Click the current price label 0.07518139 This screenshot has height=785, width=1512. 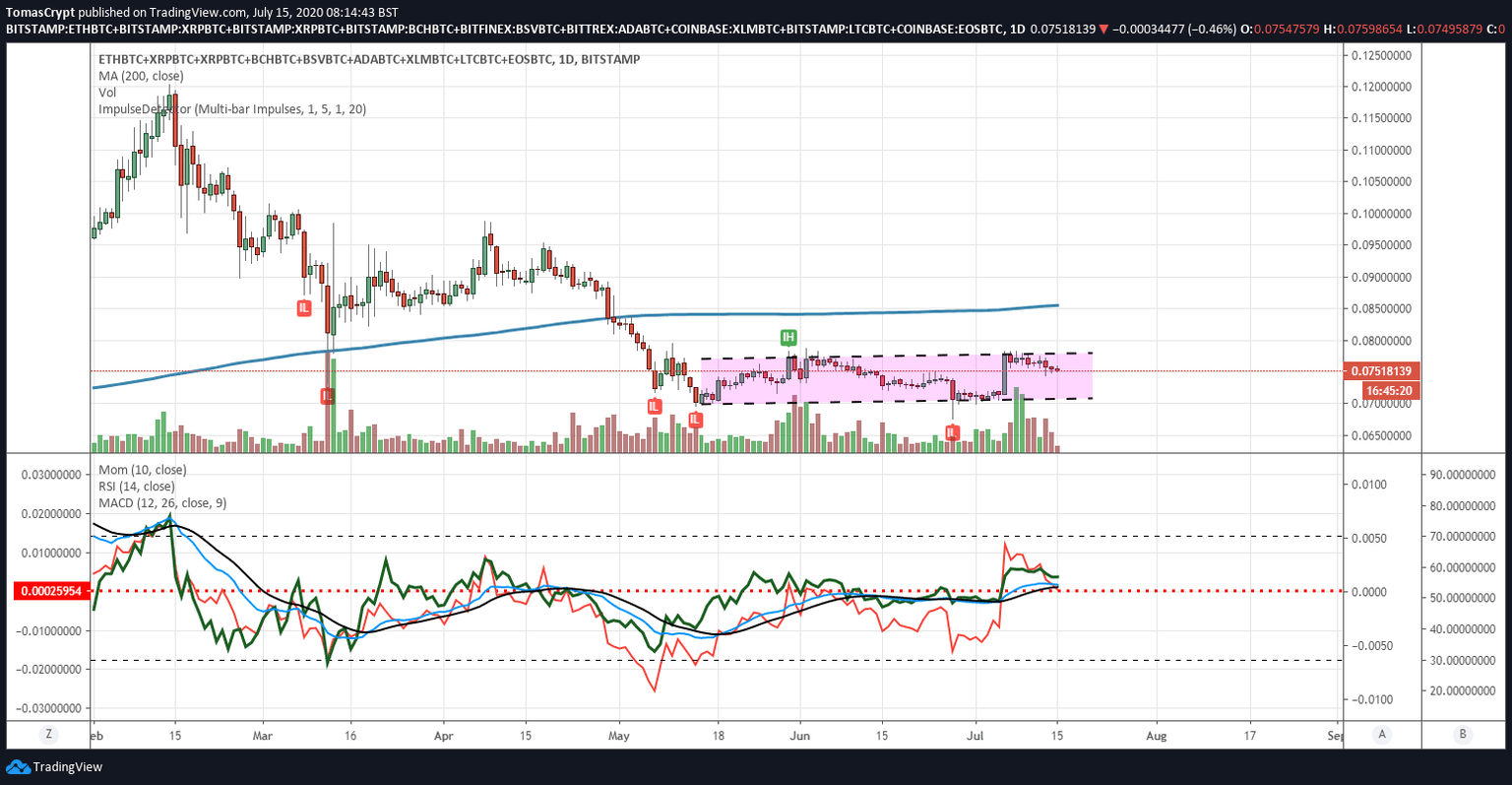click(1381, 371)
